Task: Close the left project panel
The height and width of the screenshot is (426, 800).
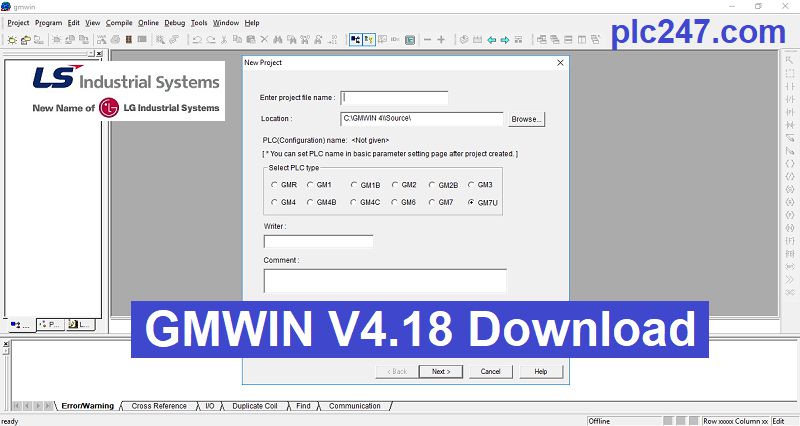Action: 99,54
